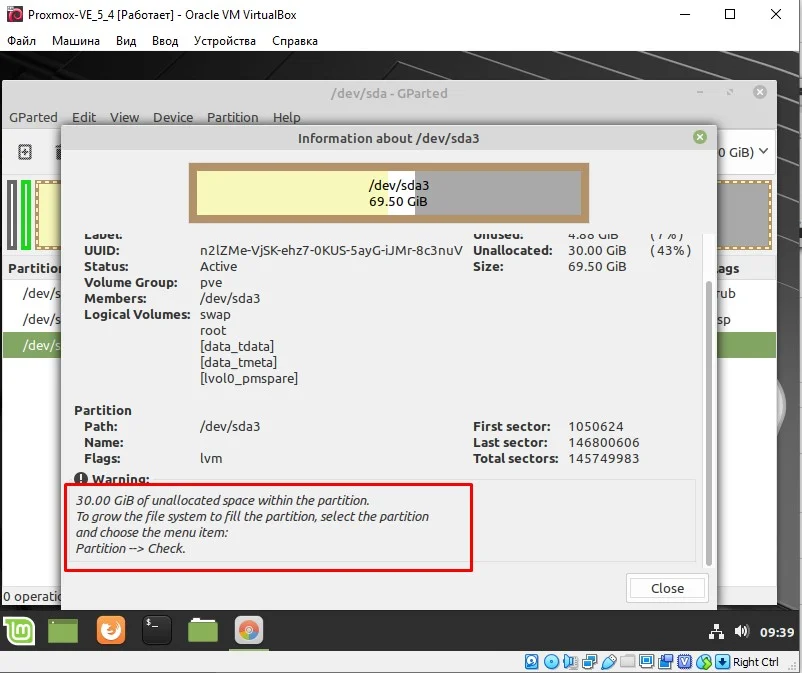
Task: Open the Файл menu in VirtualBox
Action: pos(21,41)
